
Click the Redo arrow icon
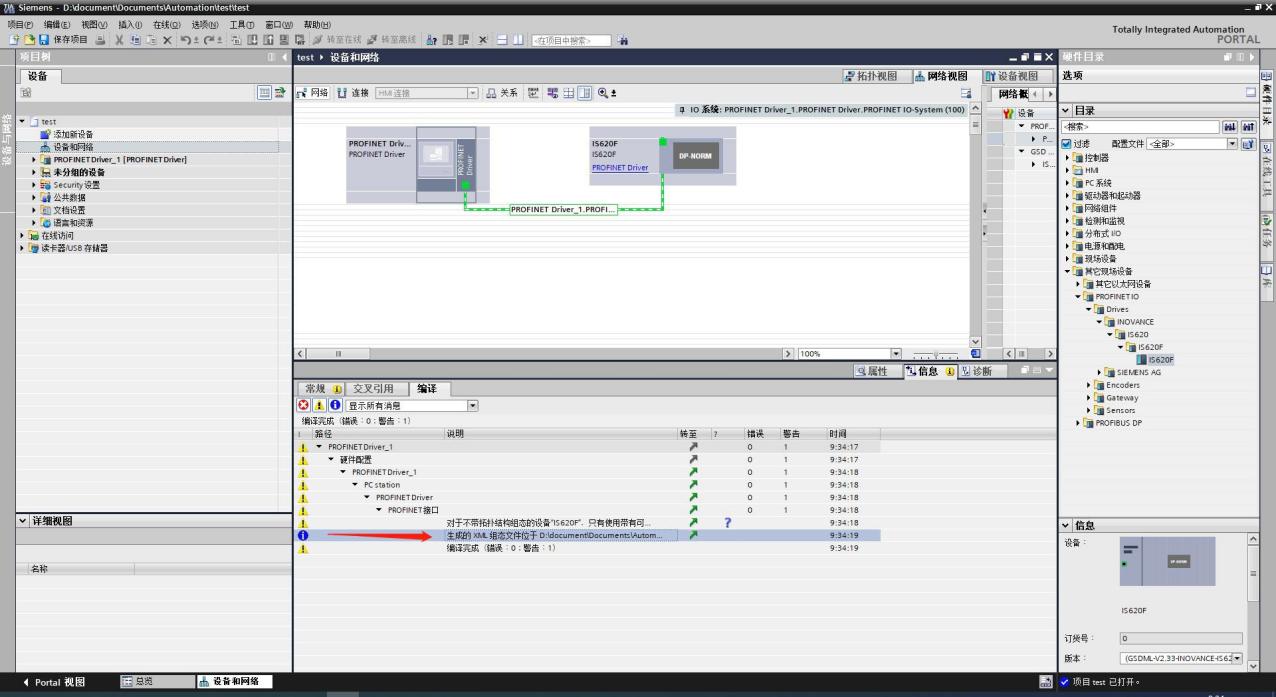(211, 40)
